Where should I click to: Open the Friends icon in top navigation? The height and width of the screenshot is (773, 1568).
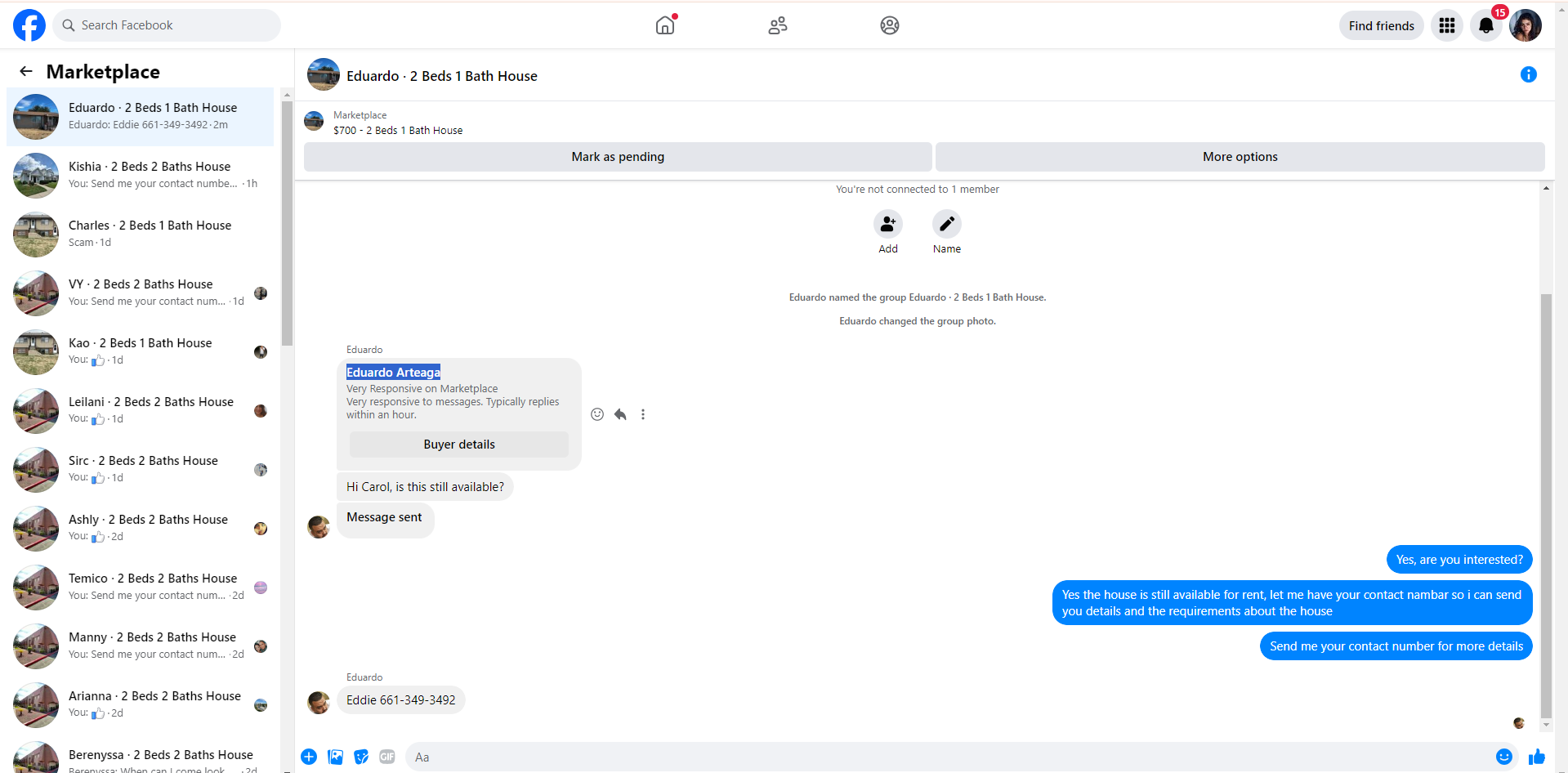(778, 25)
